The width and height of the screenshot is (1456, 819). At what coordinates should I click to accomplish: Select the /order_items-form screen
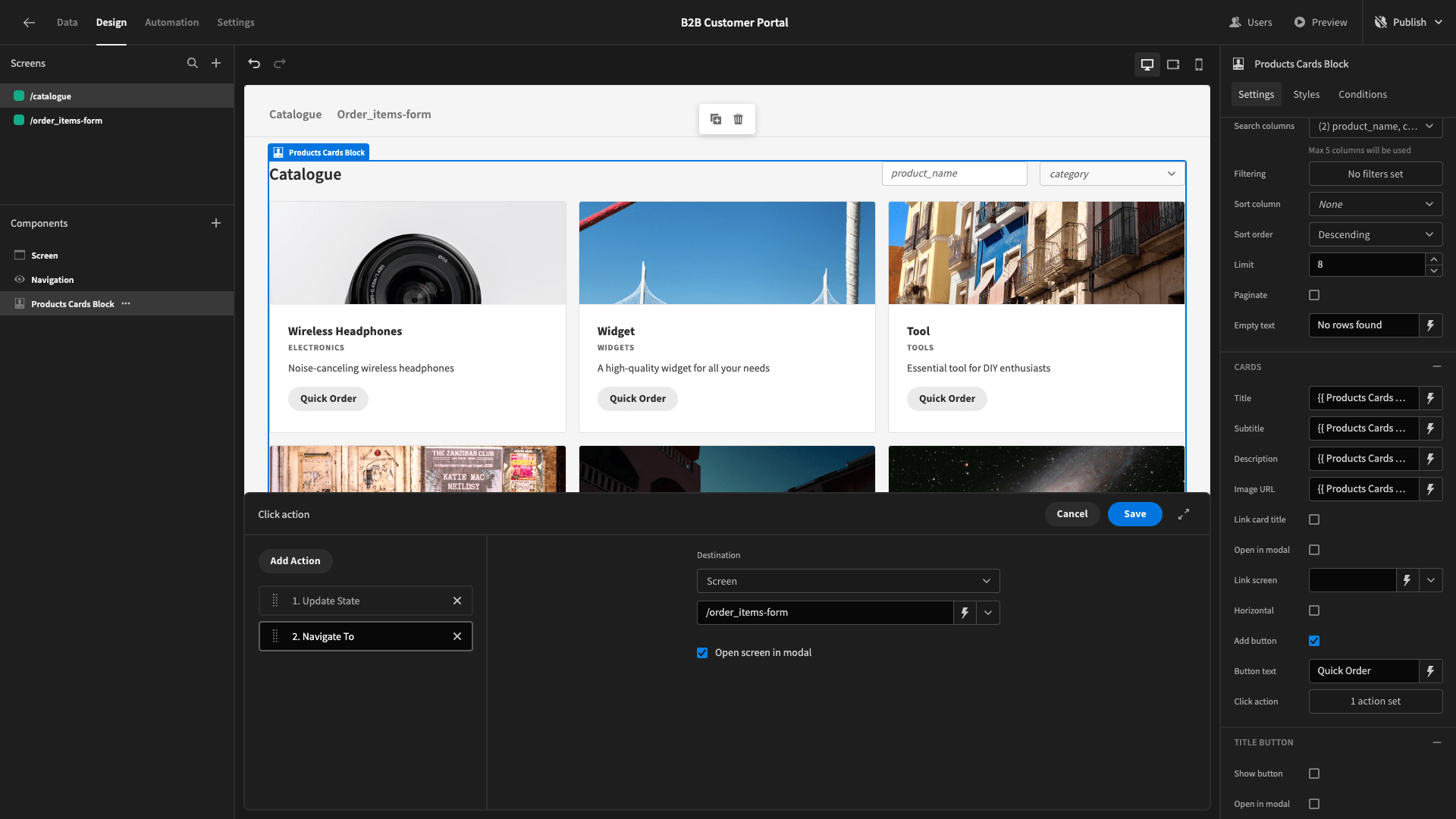pyautogui.click(x=117, y=121)
